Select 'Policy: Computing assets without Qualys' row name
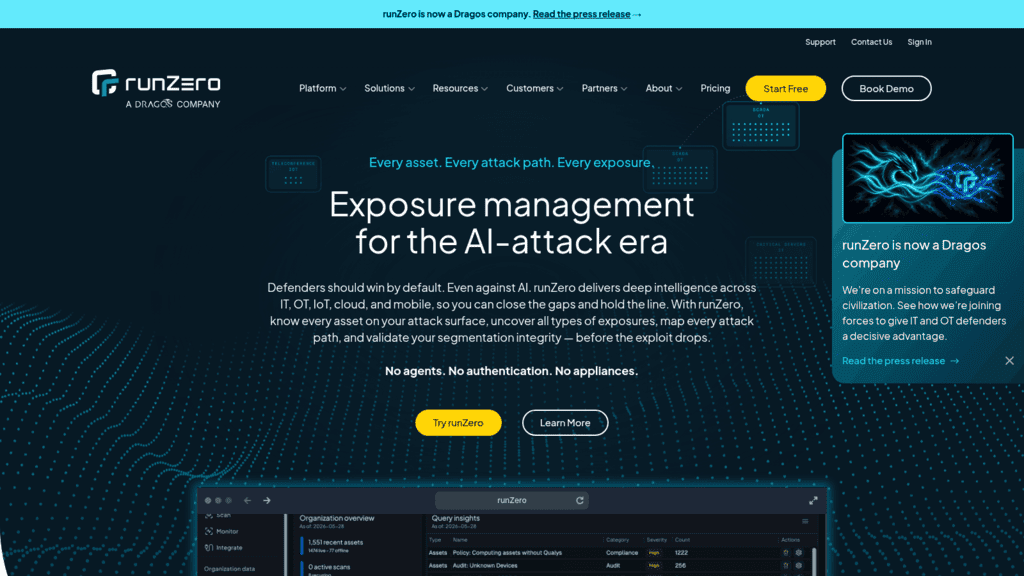Image resolution: width=1024 pixels, height=576 pixels. tap(507, 552)
